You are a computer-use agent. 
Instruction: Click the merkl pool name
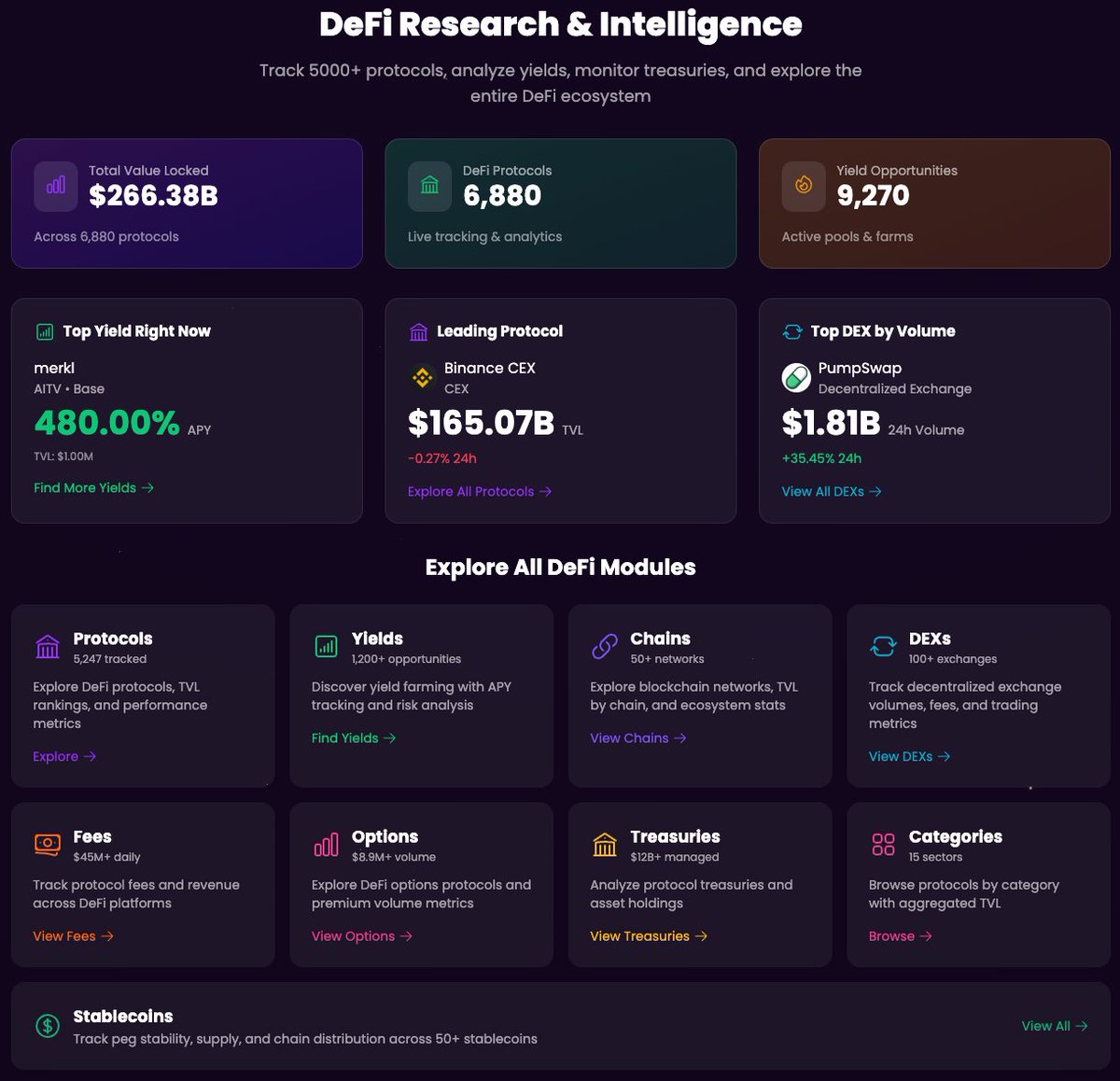[54, 368]
